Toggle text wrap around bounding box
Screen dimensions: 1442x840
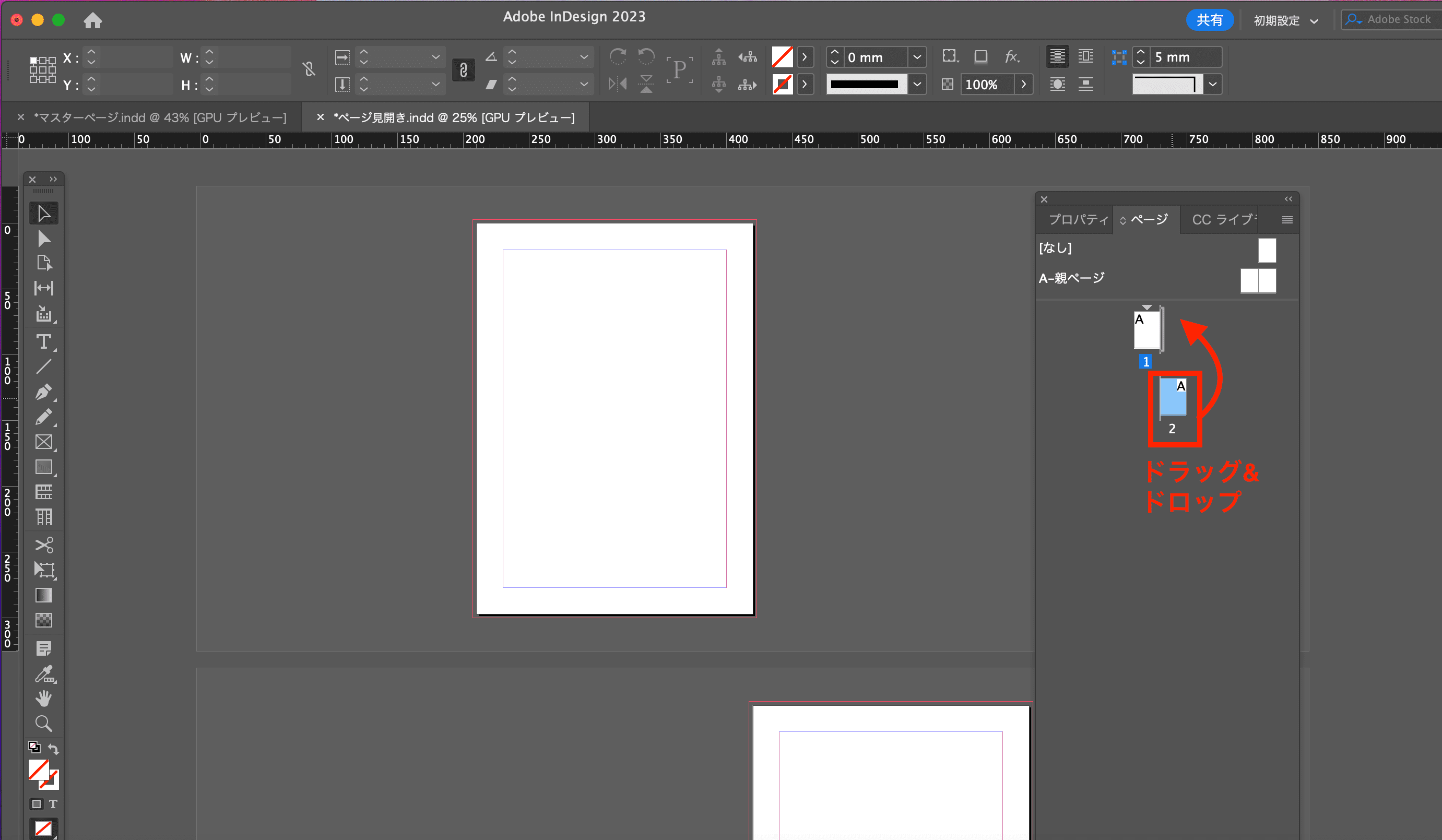click(x=1085, y=57)
